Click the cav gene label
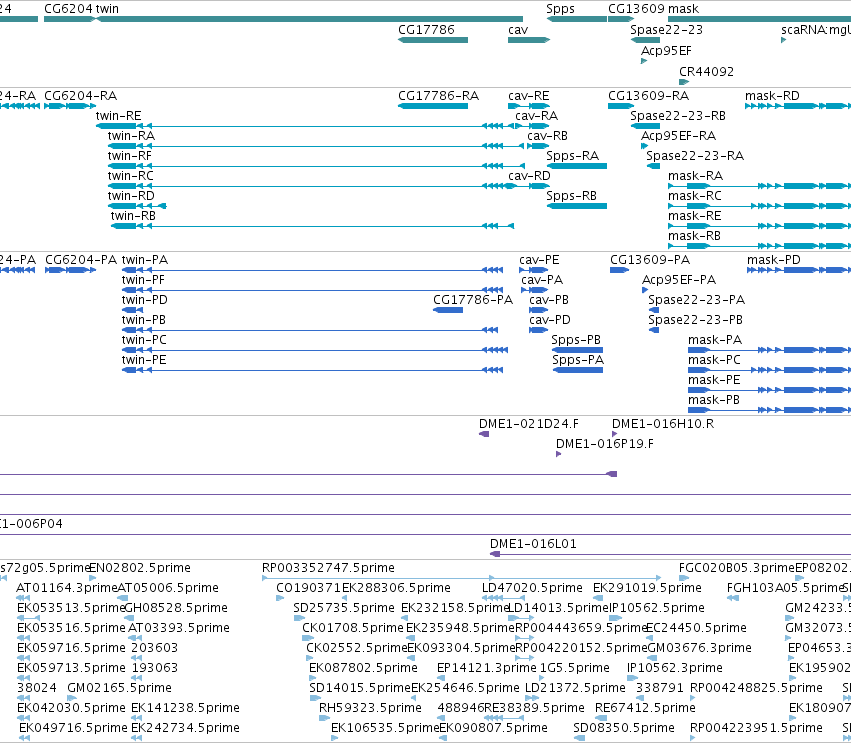Image resolution: width=851 pixels, height=743 pixels. pos(518,30)
